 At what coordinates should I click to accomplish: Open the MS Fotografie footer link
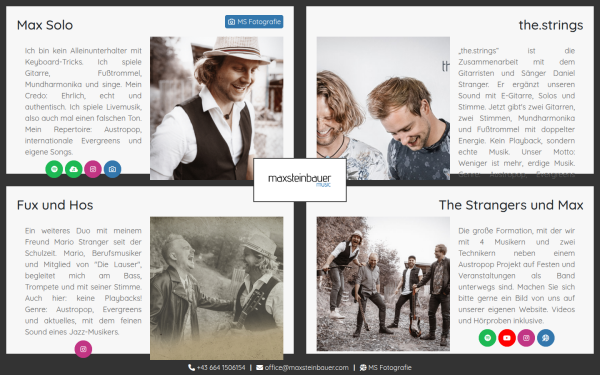coord(386,367)
